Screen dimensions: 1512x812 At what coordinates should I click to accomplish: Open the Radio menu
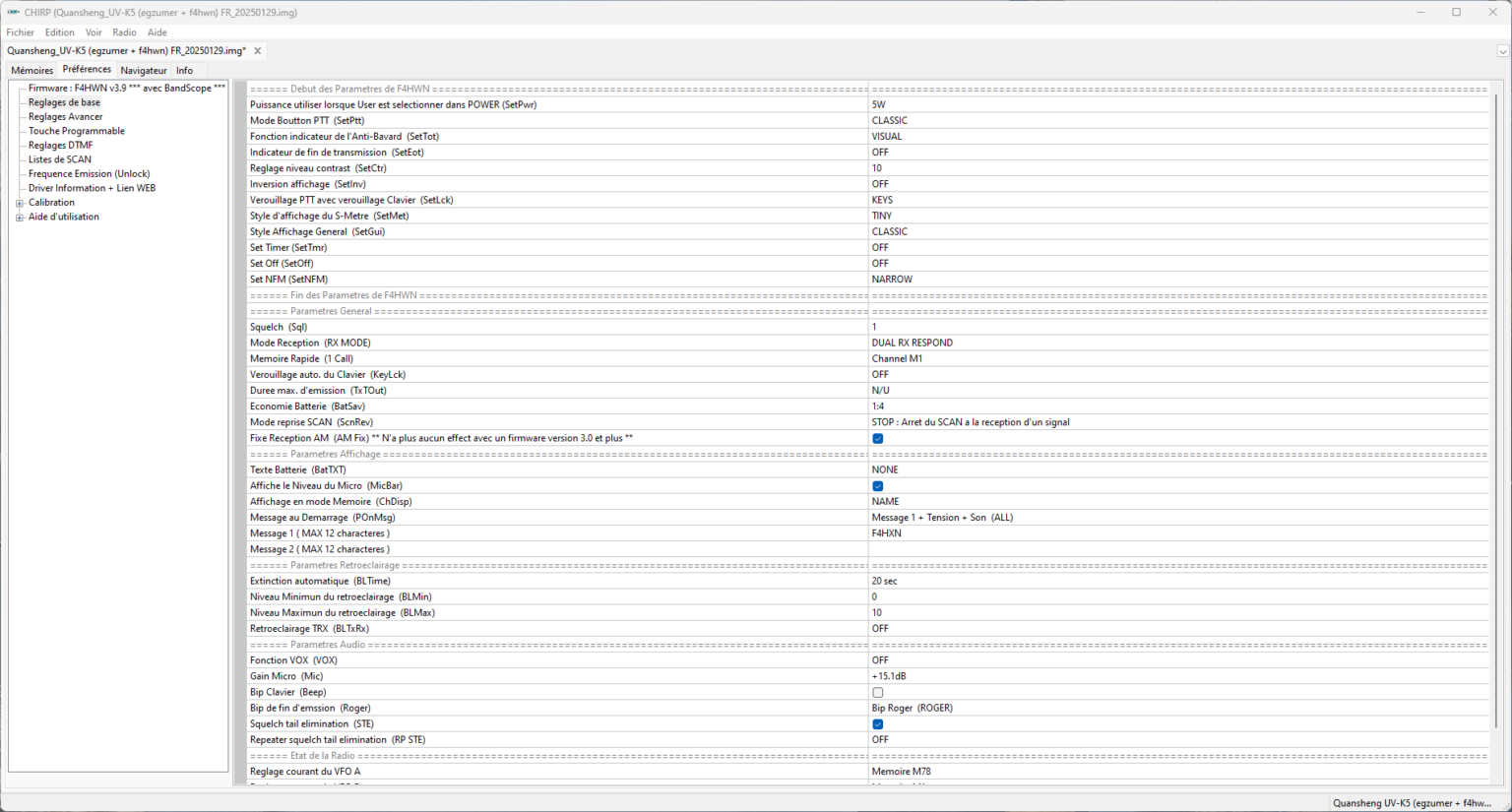(x=124, y=32)
